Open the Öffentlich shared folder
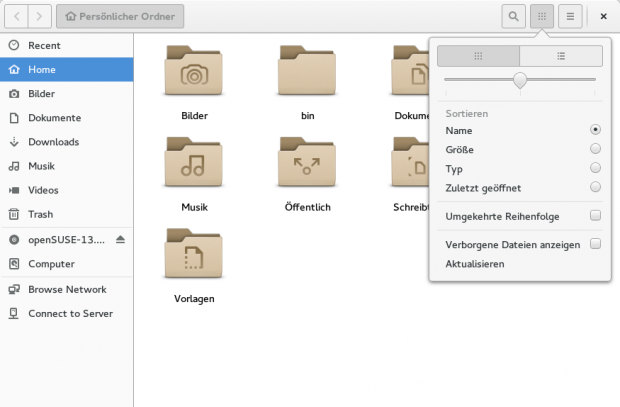This screenshot has height=407, width=620. coord(307,164)
